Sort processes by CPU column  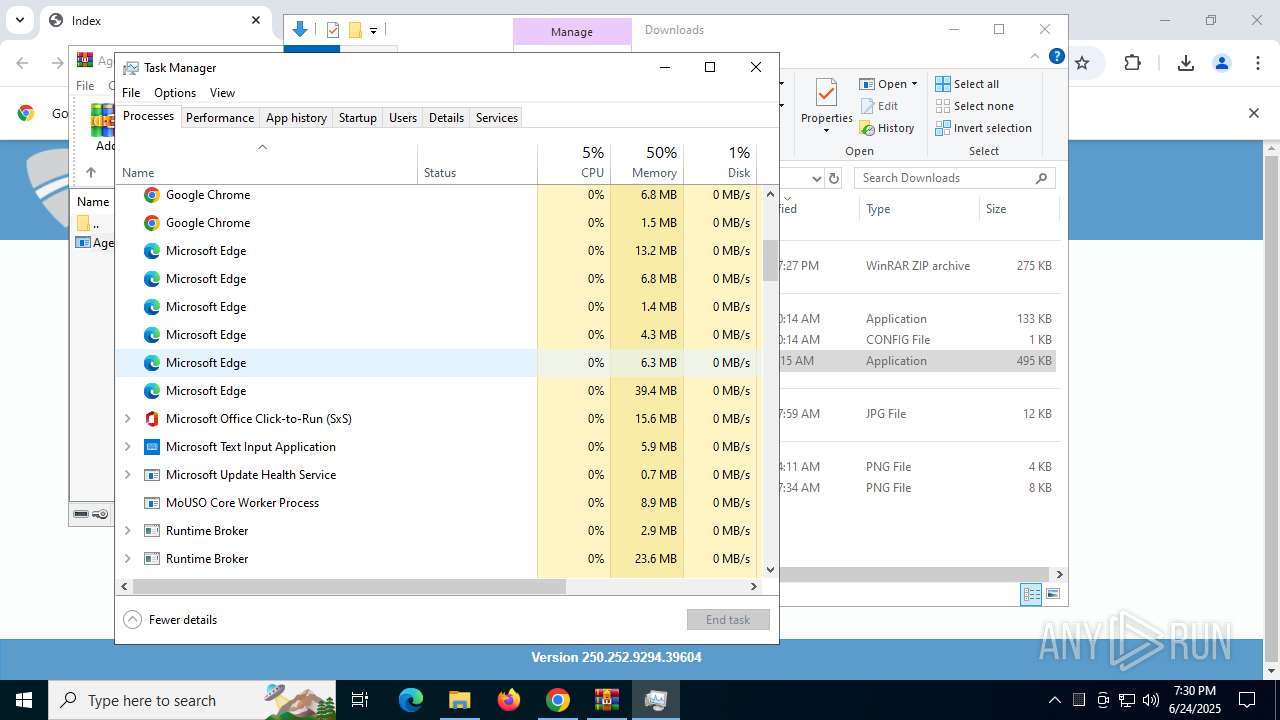pos(574,163)
